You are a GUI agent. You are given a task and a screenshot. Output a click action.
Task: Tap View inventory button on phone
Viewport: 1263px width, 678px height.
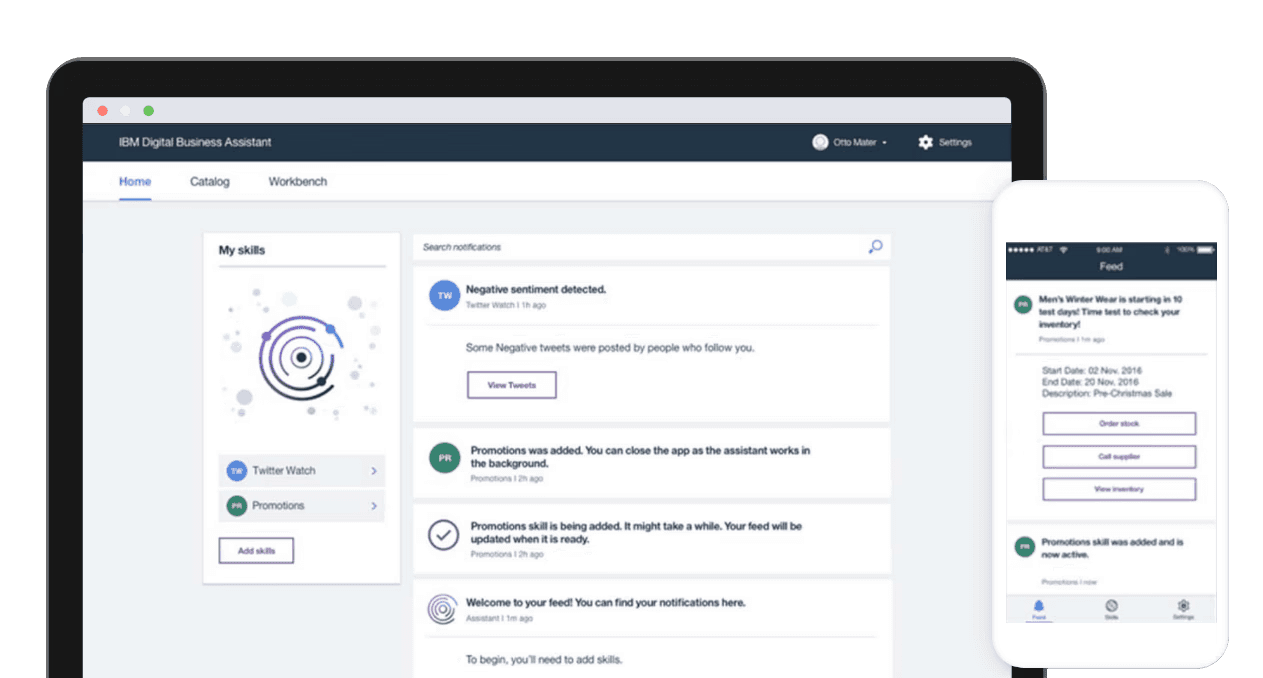[x=1119, y=490]
